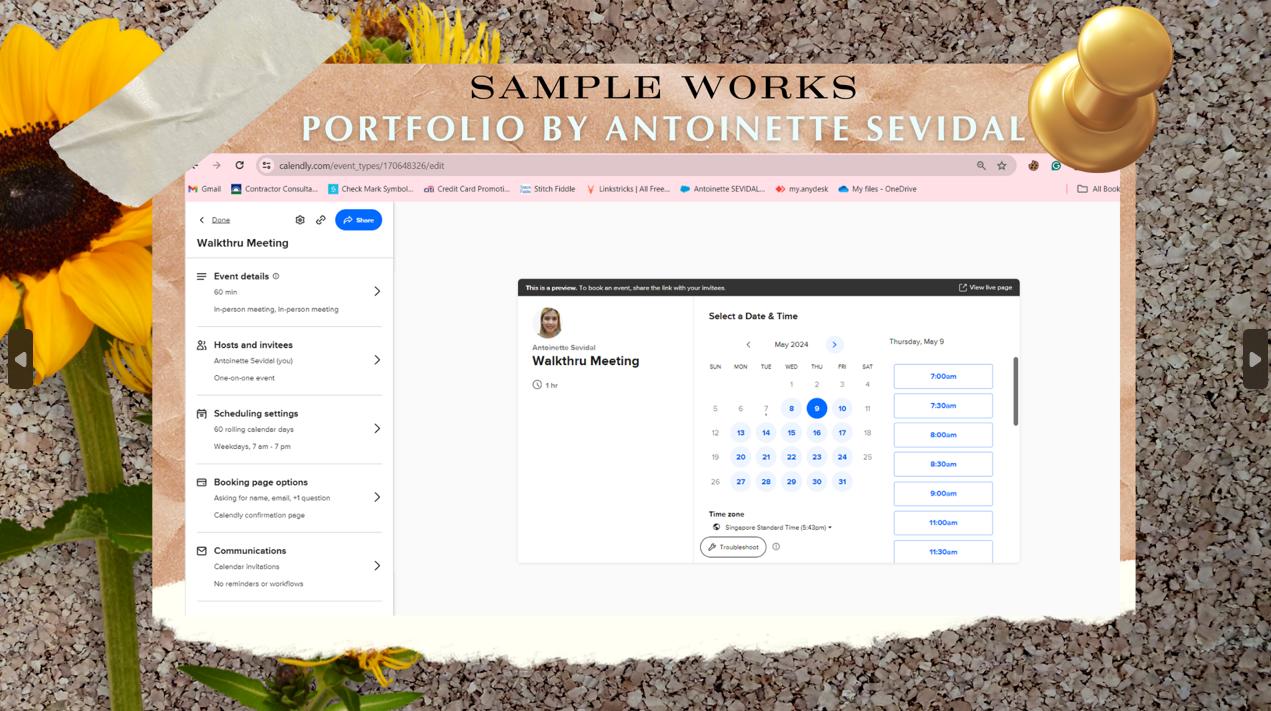Click the Scheduling settings calendar icon
Viewport: 1271px width, 711px height.
pyautogui.click(x=202, y=413)
